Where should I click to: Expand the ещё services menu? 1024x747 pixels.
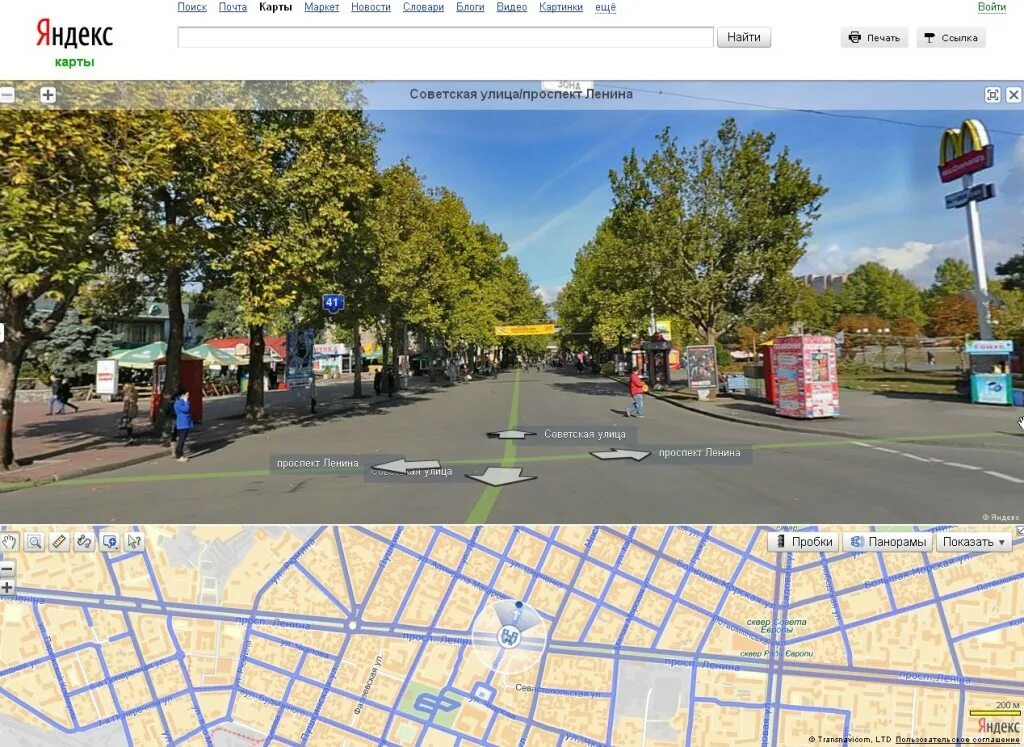click(x=605, y=8)
